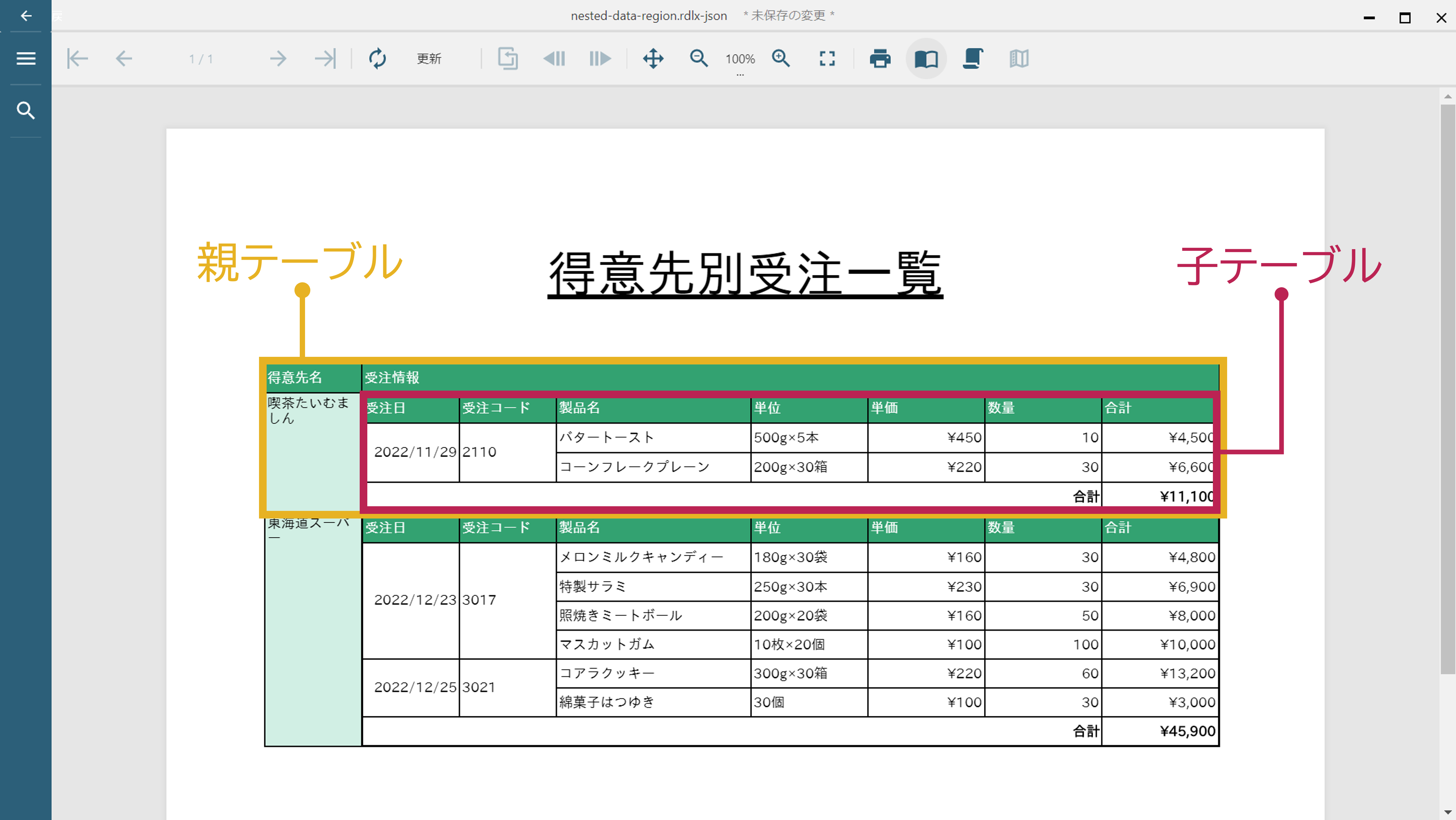Go to the first page
The width and height of the screenshot is (1456, 820).
[x=78, y=59]
